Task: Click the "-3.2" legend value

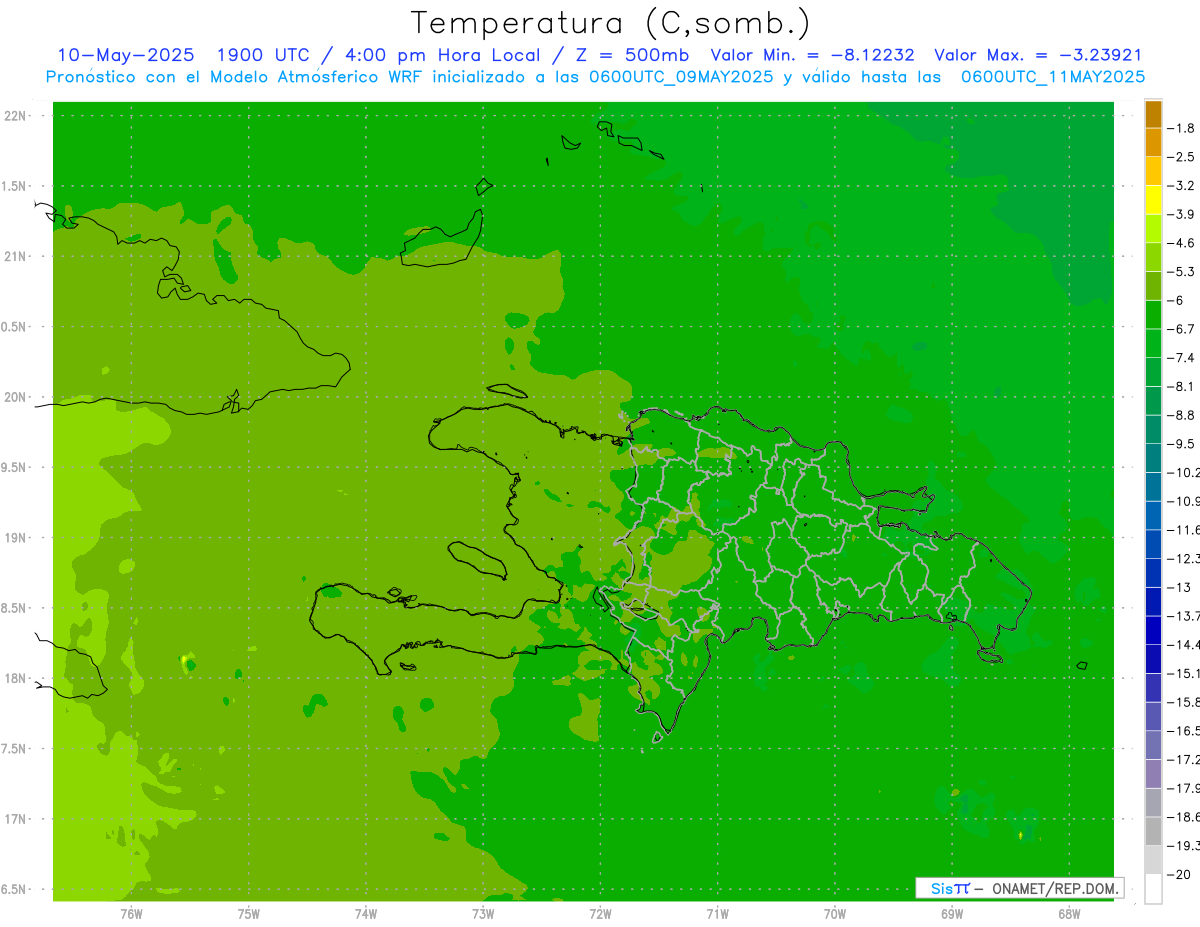Action: pyautogui.click(x=1182, y=186)
